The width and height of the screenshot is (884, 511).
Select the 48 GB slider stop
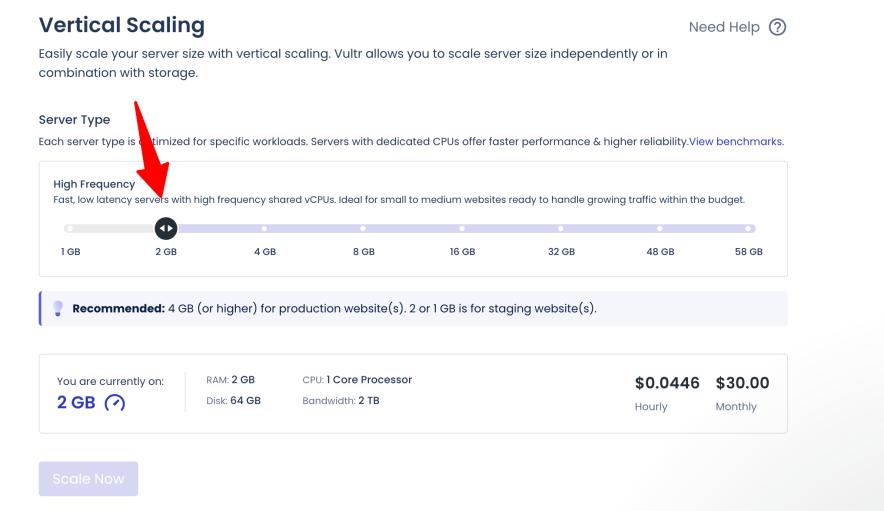click(660, 228)
